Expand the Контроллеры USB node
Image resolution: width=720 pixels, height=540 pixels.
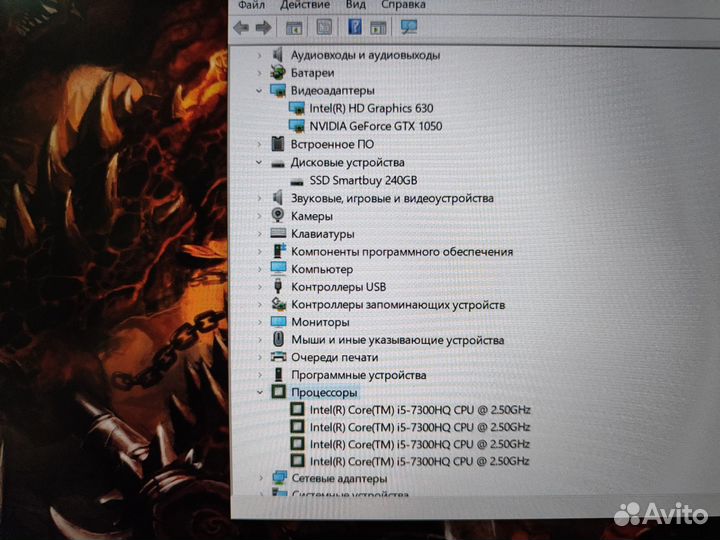(x=260, y=287)
